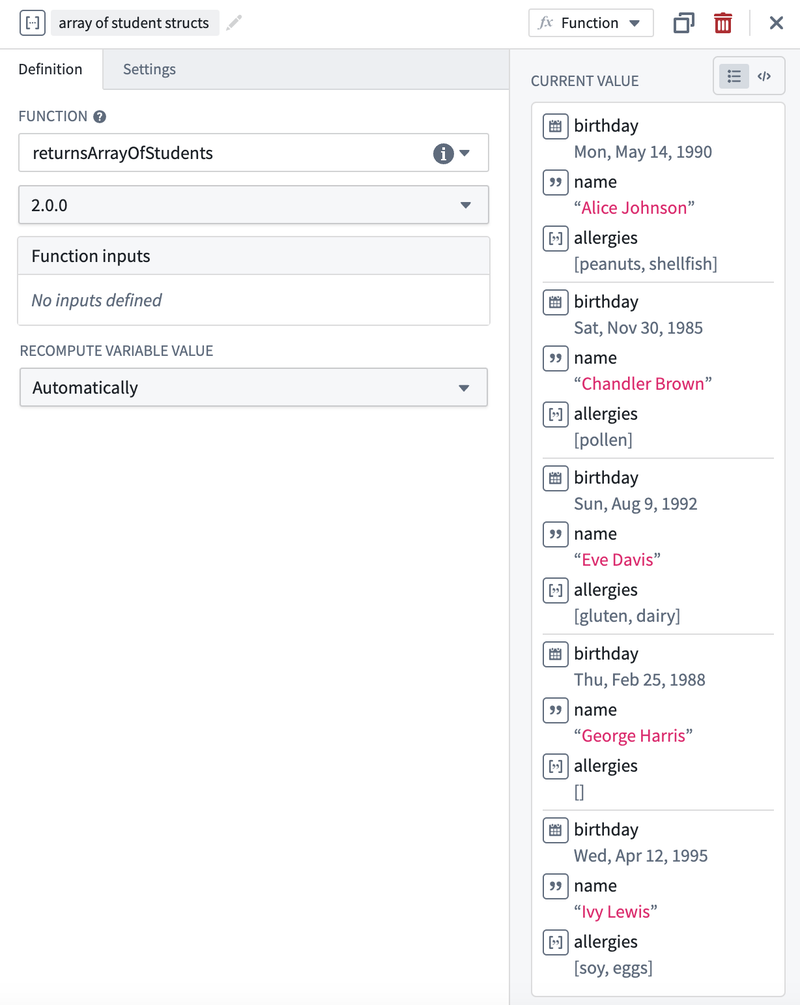The height and width of the screenshot is (1005, 800).
Task: Click the info icon in the function selector
Action: tap(443, 154)
